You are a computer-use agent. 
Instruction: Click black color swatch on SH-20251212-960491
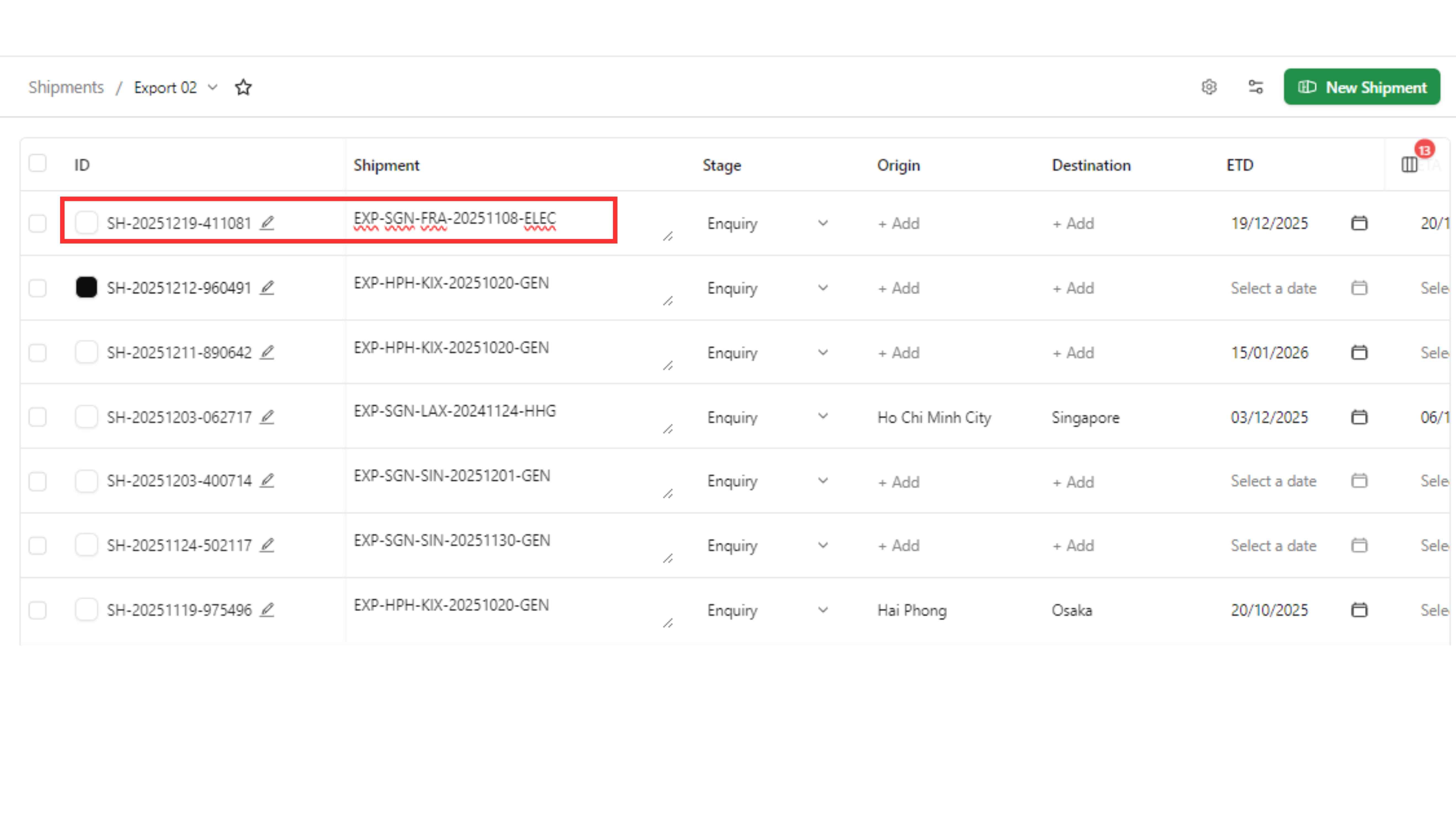point(87,287)
